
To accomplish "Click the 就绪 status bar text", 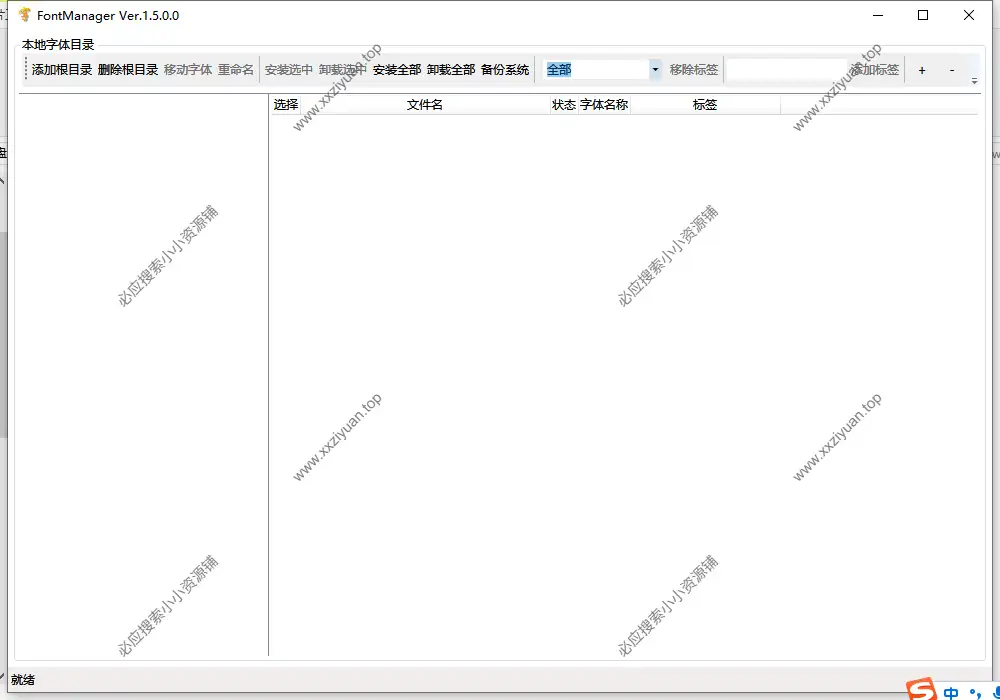I will click(23, 680).
